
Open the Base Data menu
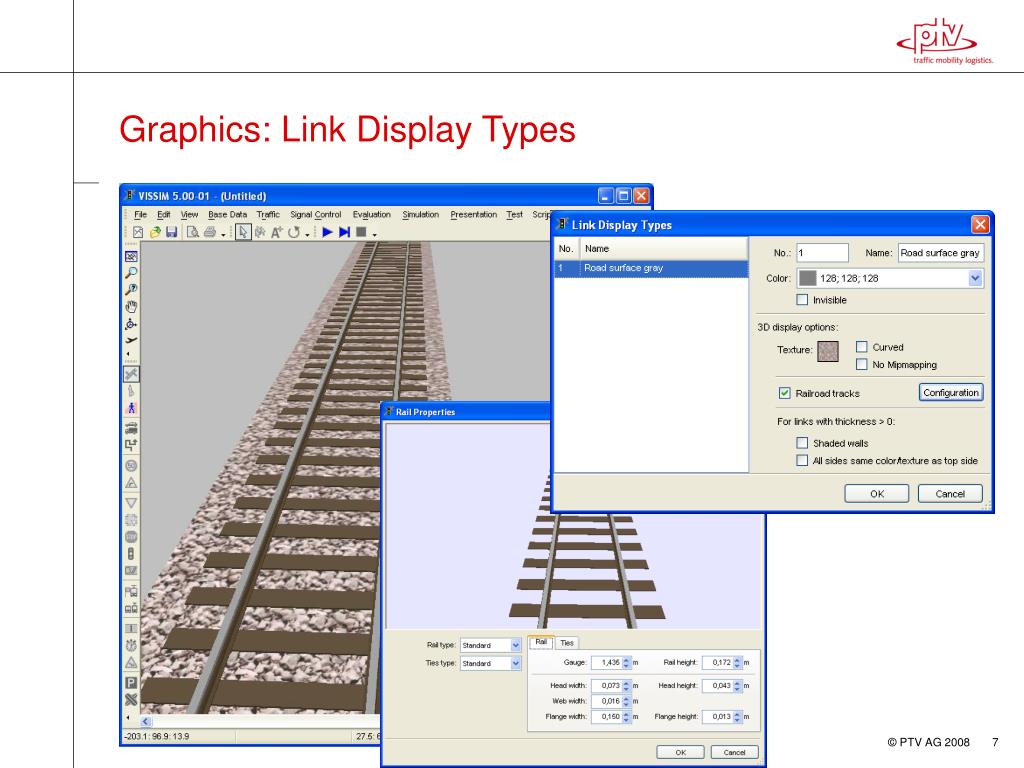click(227, 214)
